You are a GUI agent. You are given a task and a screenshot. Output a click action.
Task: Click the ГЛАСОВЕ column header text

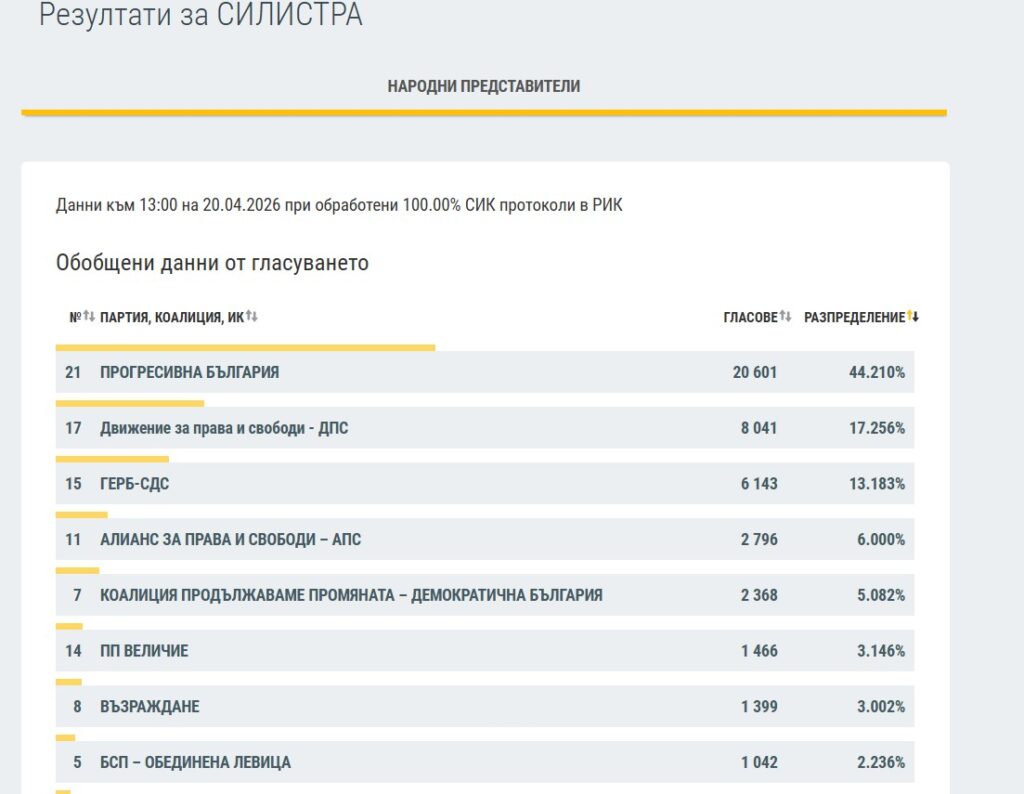(749, 317)
